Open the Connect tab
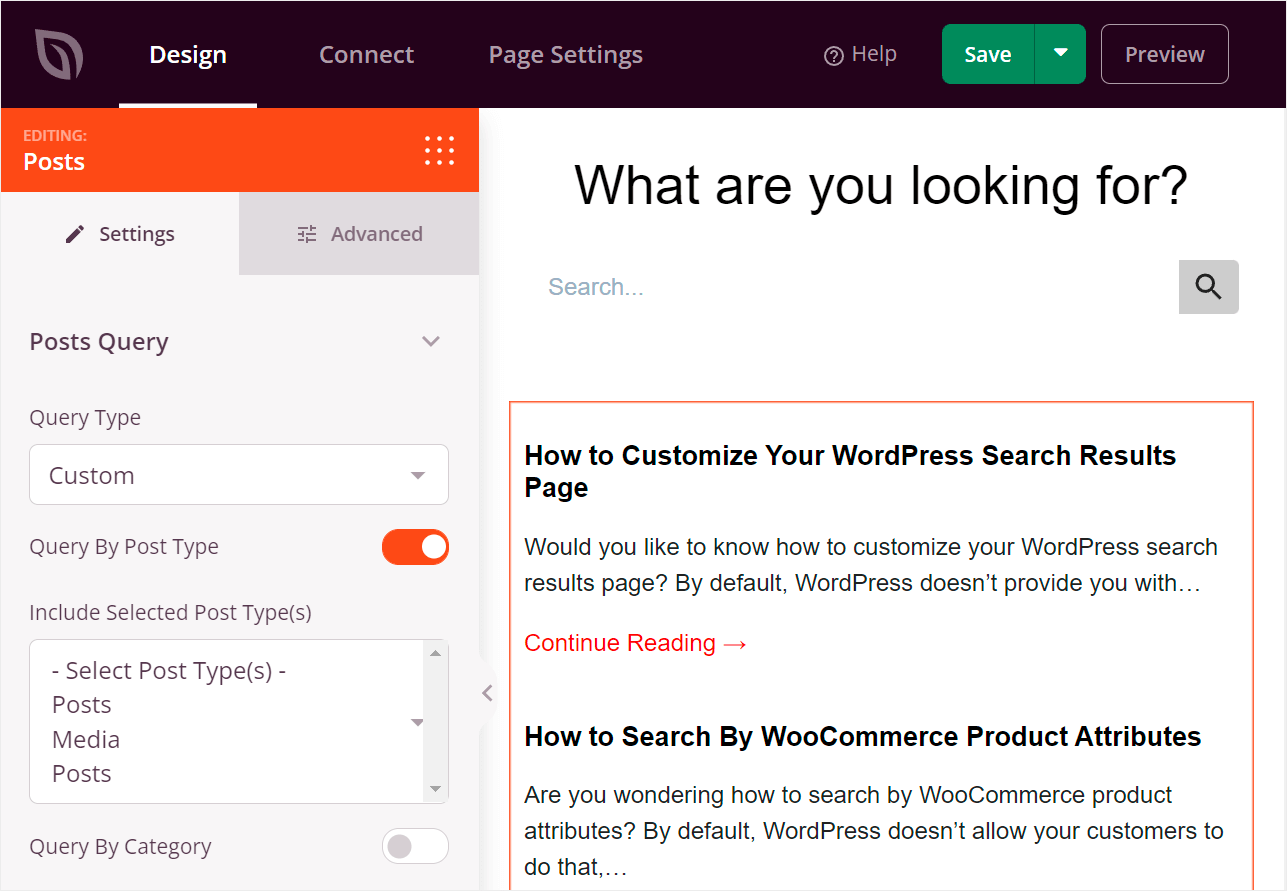The width and height of the screenshot is (1287, 891). pyautogui.click(x=366, y=54)
